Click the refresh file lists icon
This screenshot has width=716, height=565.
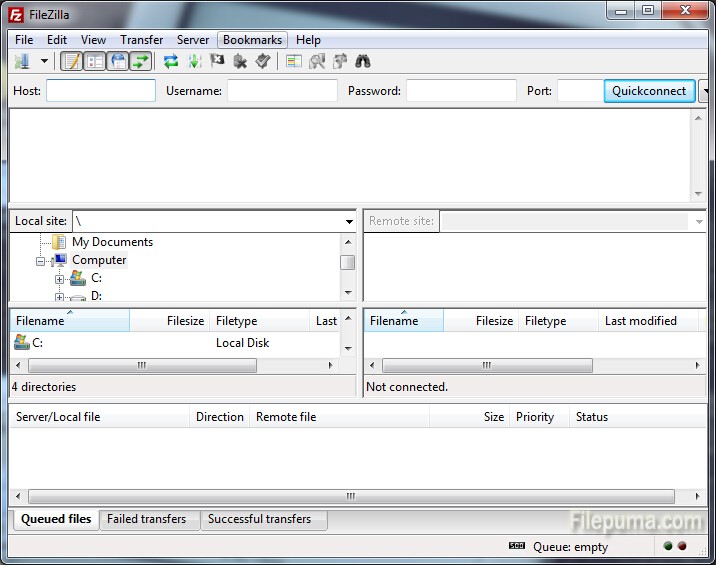[171, 62]
